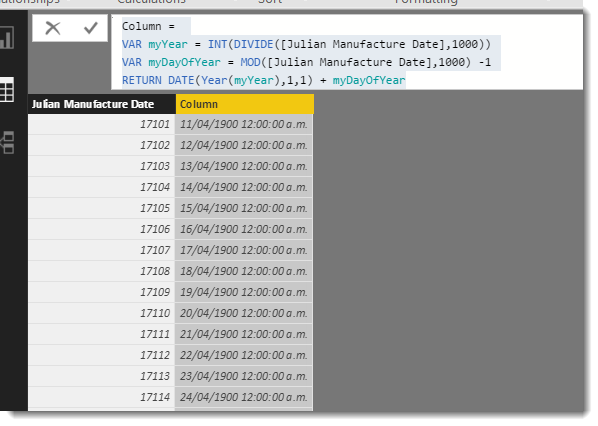Click the 13/04/1900 12:00:00 a.m. cell
This screenshot has height=426, width=598.
pos(244,166)
